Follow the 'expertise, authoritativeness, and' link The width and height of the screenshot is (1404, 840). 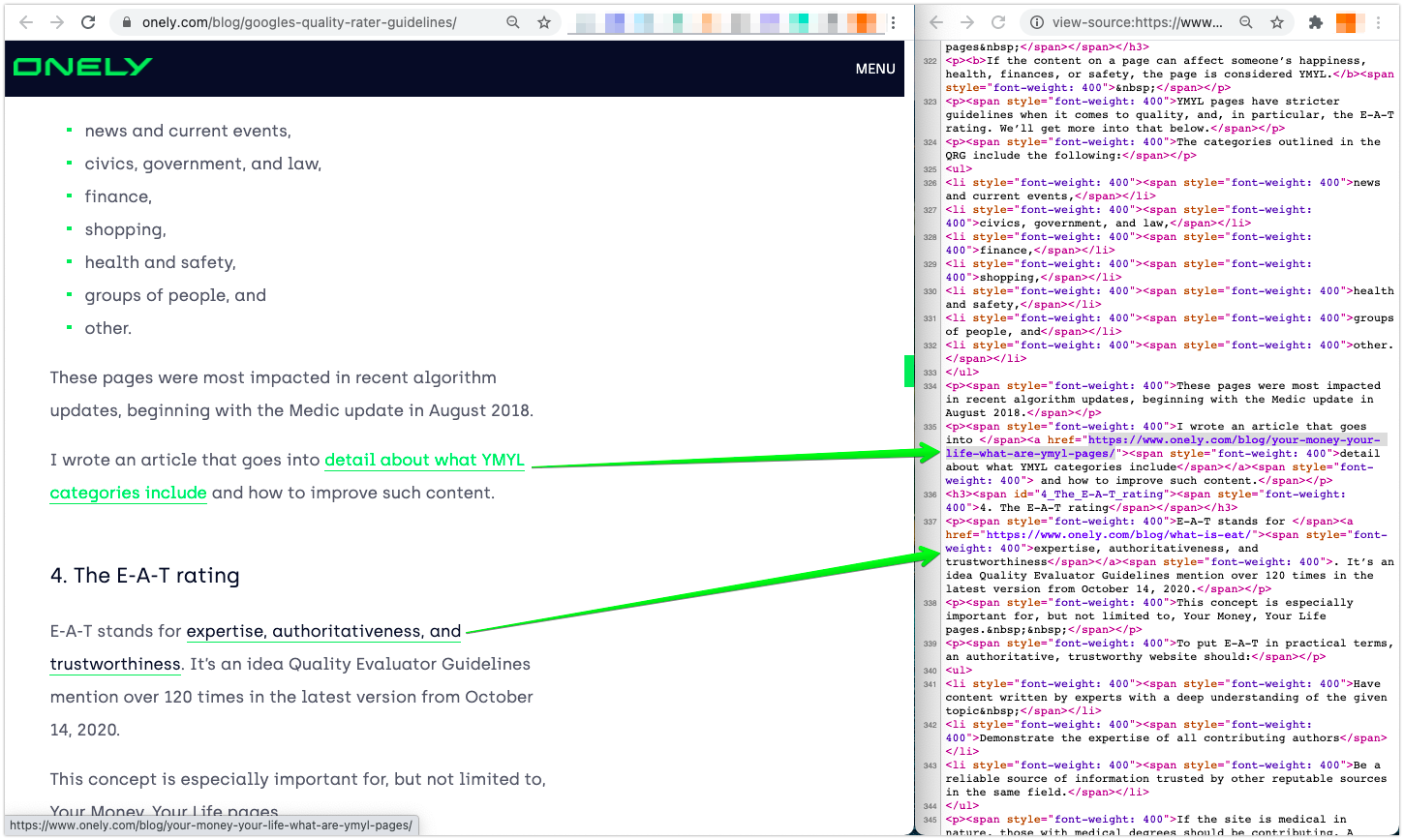pyautogui.click(x=323, y=632)
